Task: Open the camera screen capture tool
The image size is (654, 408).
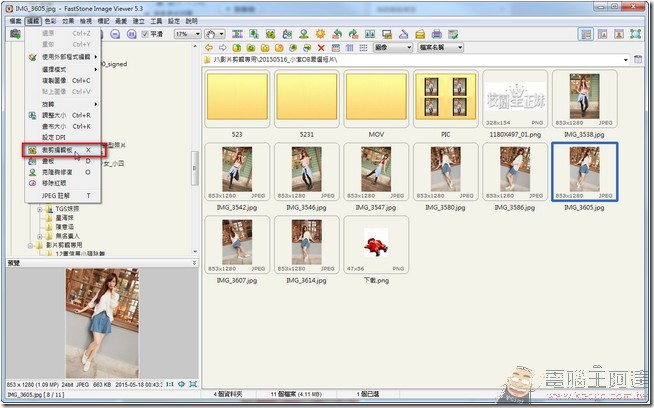Action: click(x=15, y=34)
